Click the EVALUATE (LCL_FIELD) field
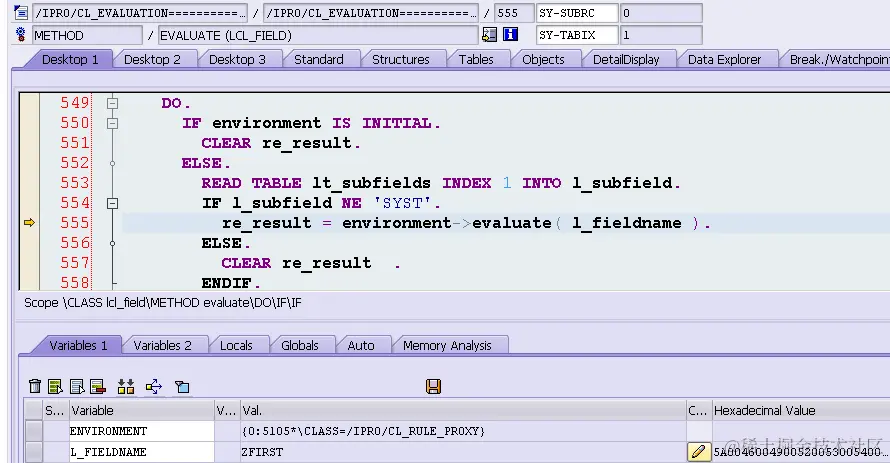This screenshot has width=890, height=463. 318,35
